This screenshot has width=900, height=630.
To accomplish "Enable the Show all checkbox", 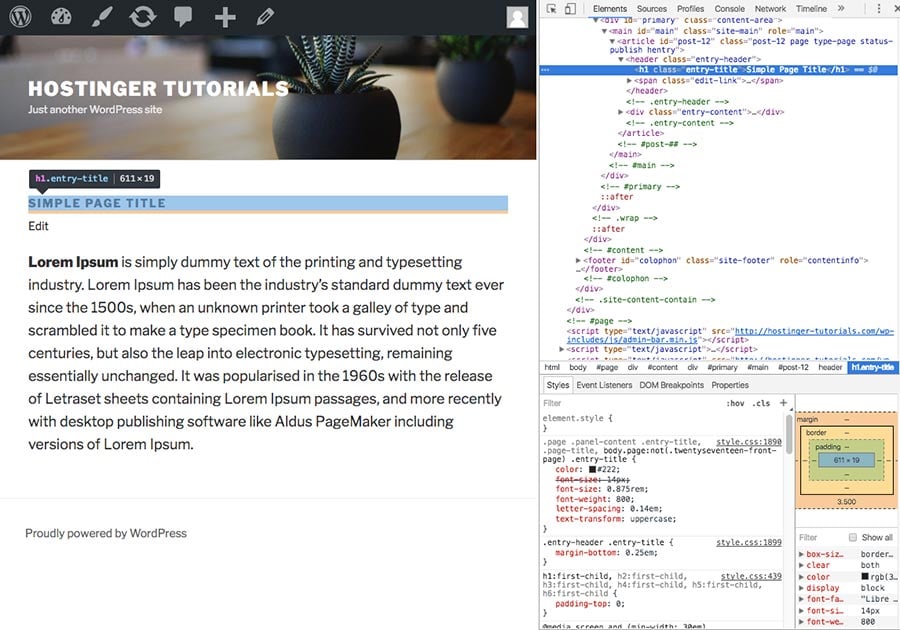I will (852, 537).
